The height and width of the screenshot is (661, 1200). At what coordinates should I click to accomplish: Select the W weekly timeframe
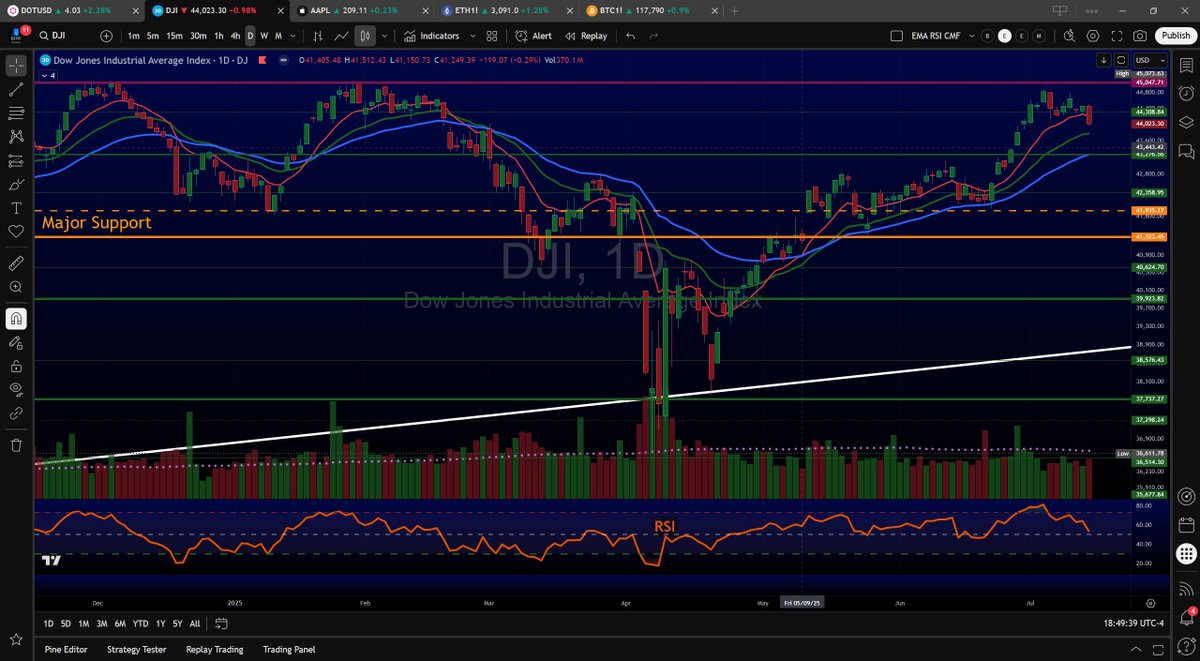tap(264, 36)
